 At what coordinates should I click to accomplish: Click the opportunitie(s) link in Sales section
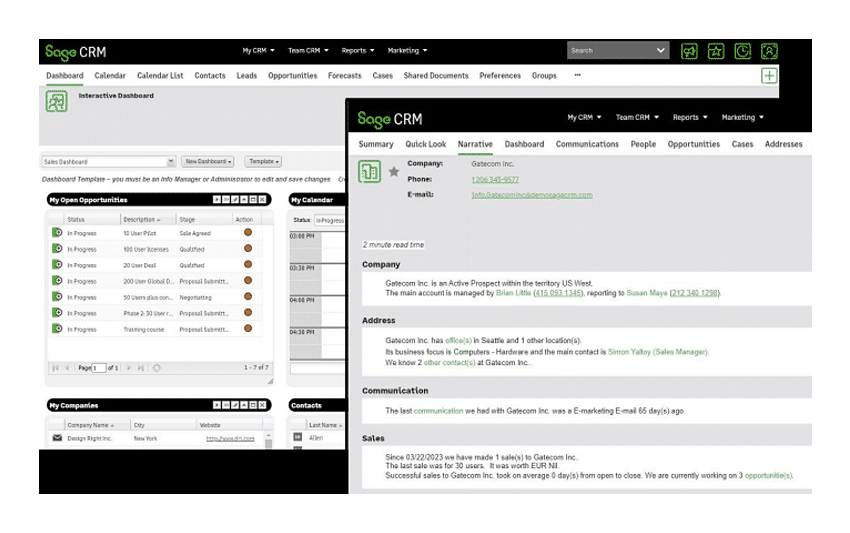(768, 476)
